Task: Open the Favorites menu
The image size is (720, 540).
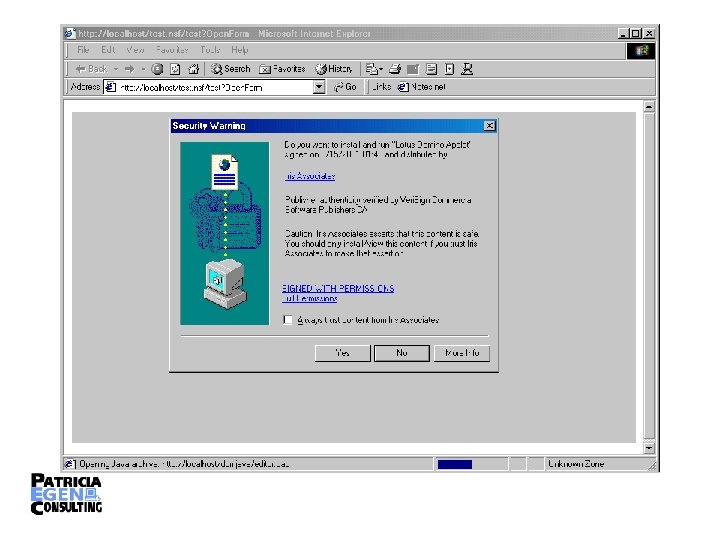Action: point(172,50)
